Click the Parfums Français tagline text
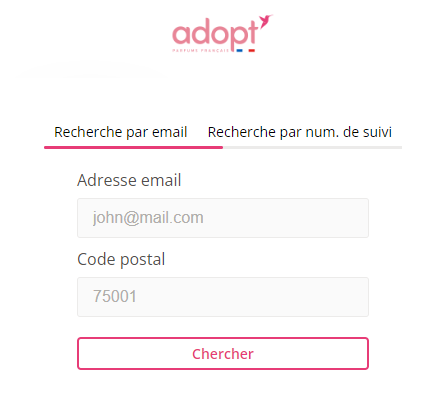The image size is (430, 404). (201, 51)
